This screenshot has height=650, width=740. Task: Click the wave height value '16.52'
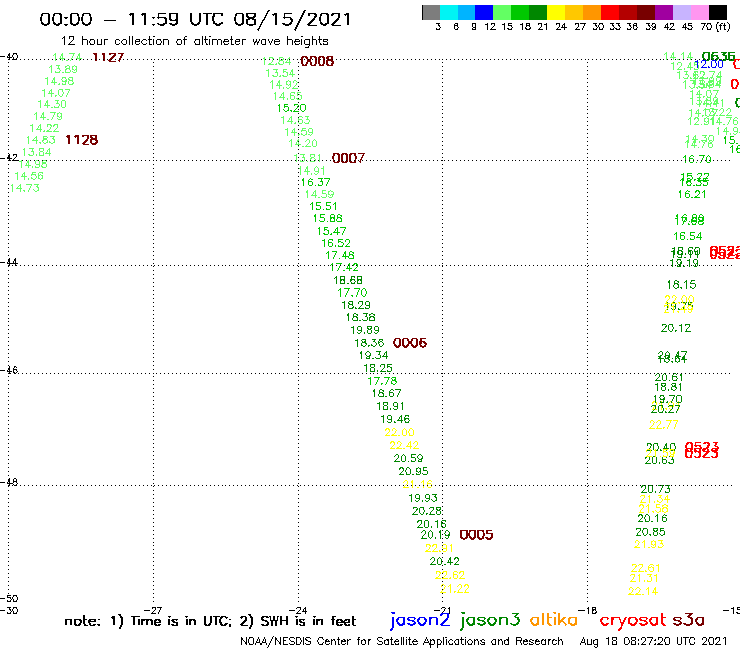coord(336,243)
